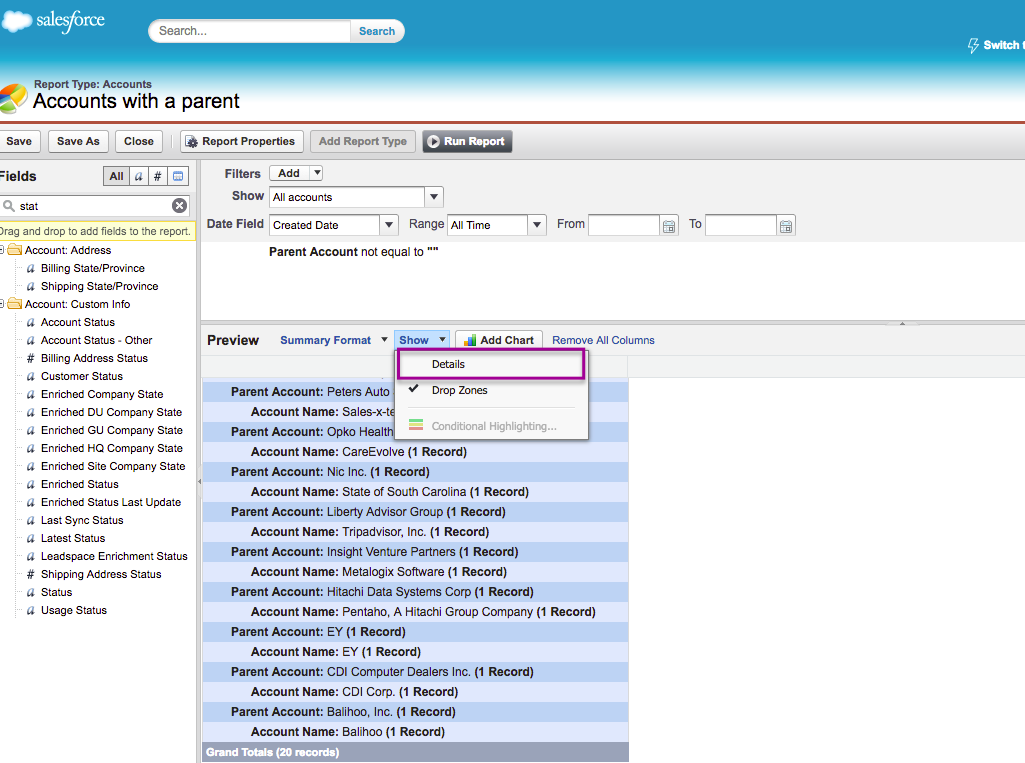Click the Close button
The width and height of the screenshot is (1025, 763).
point(139,141)
